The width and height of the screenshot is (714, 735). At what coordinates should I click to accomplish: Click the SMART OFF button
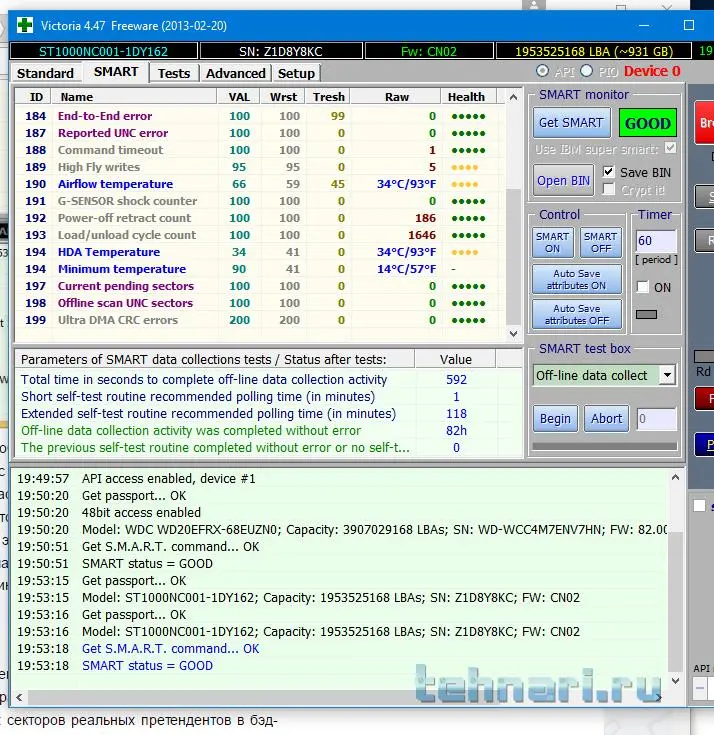point(601,242)
